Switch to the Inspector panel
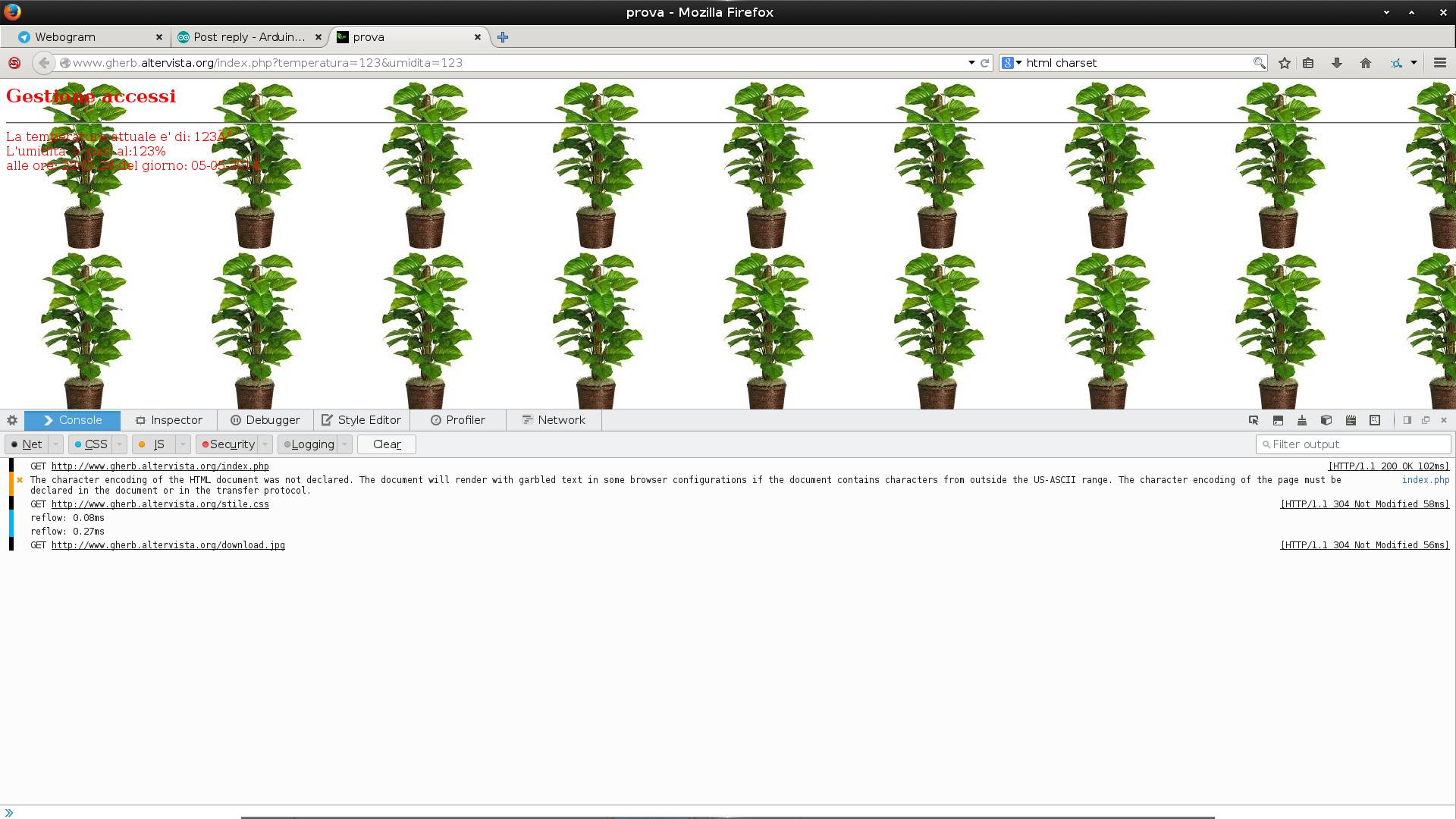Viewport: 1456px width, 819px height. [169, 419]
